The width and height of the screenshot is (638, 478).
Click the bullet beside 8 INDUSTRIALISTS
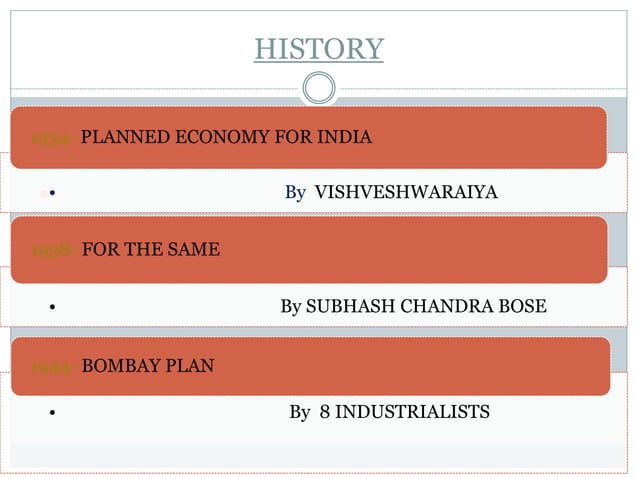52,413
